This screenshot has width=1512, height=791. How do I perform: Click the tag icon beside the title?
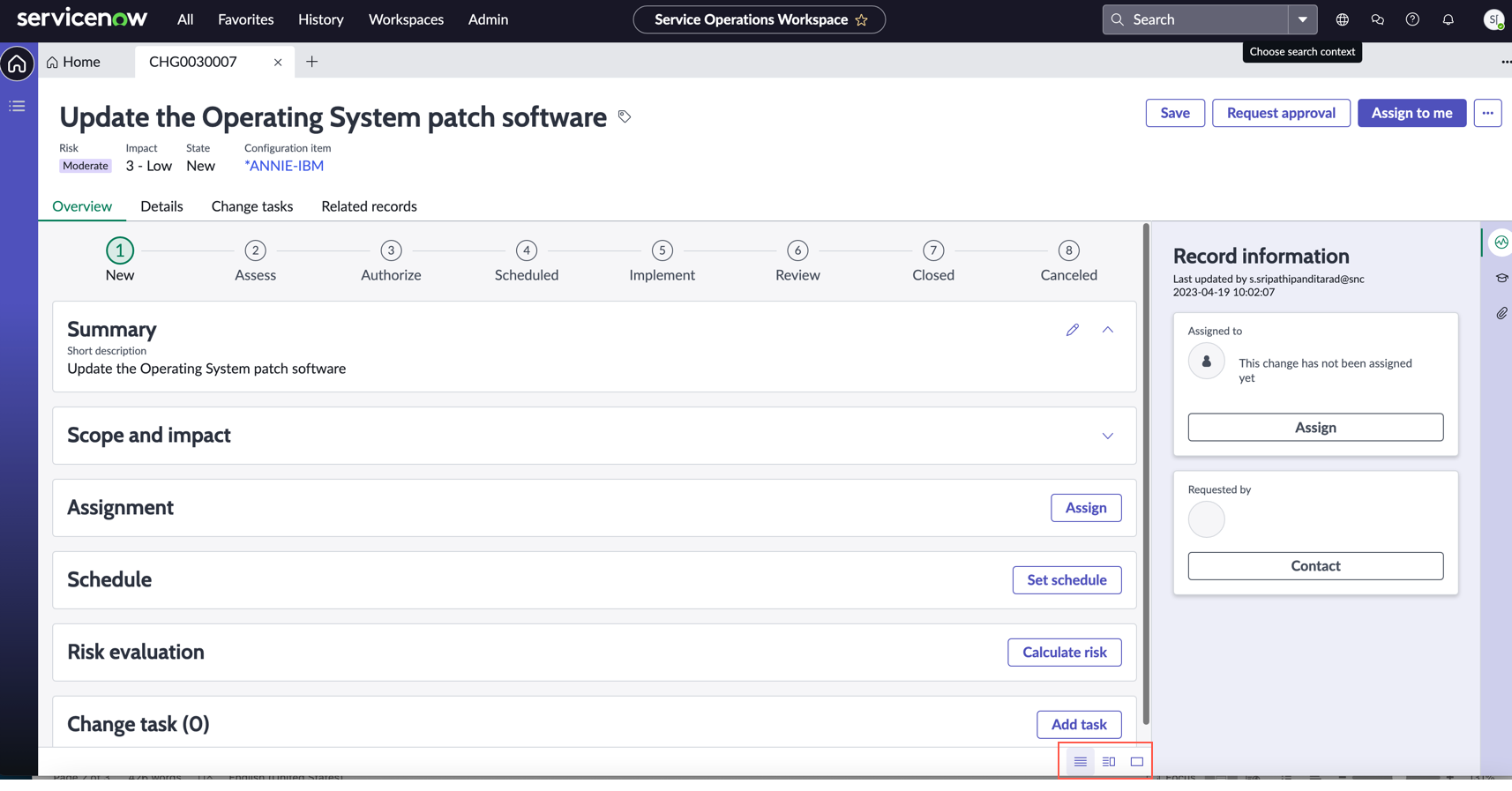pos(625,116)
